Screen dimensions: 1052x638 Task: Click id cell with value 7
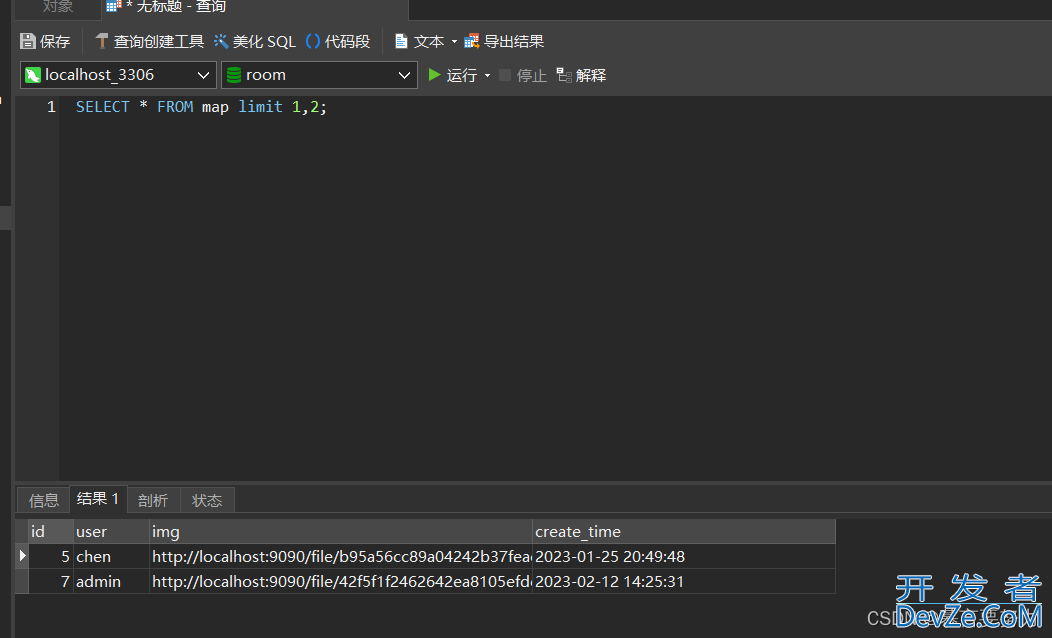(x=51, y=581)
